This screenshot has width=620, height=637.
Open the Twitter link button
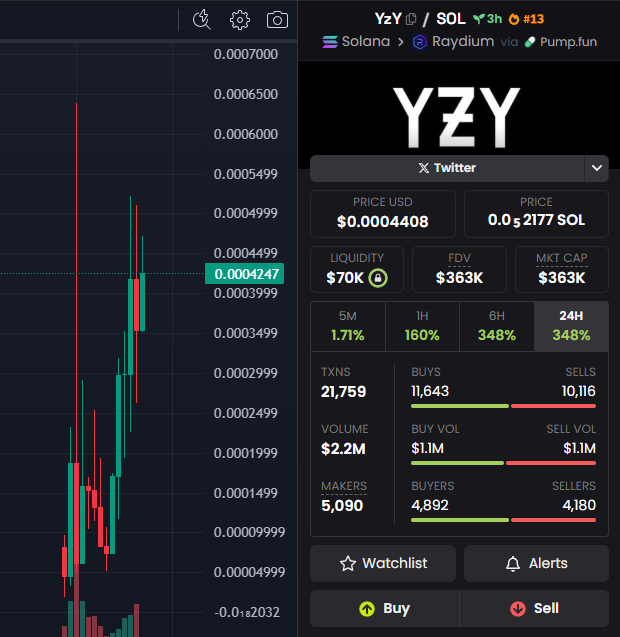(447, 168)
